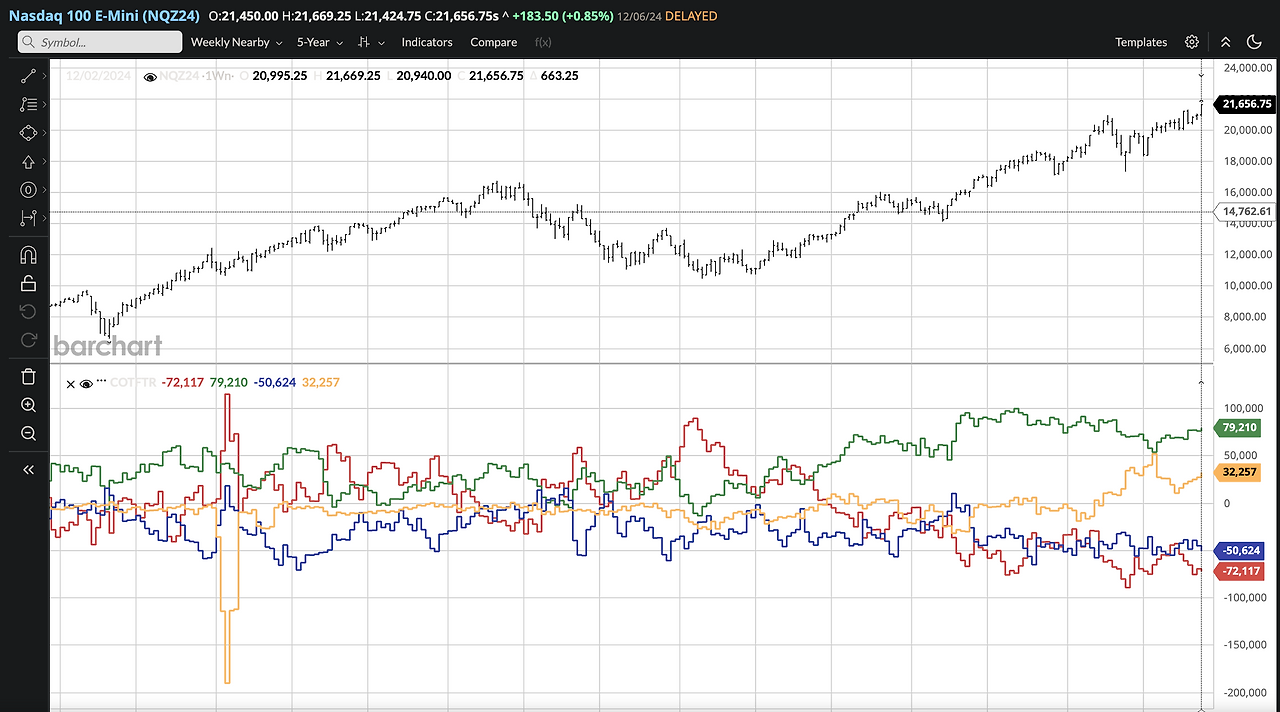Screen dimensions: 1280x712
Task: Click the green 79,210 legend value
Action: pos(229,383)
